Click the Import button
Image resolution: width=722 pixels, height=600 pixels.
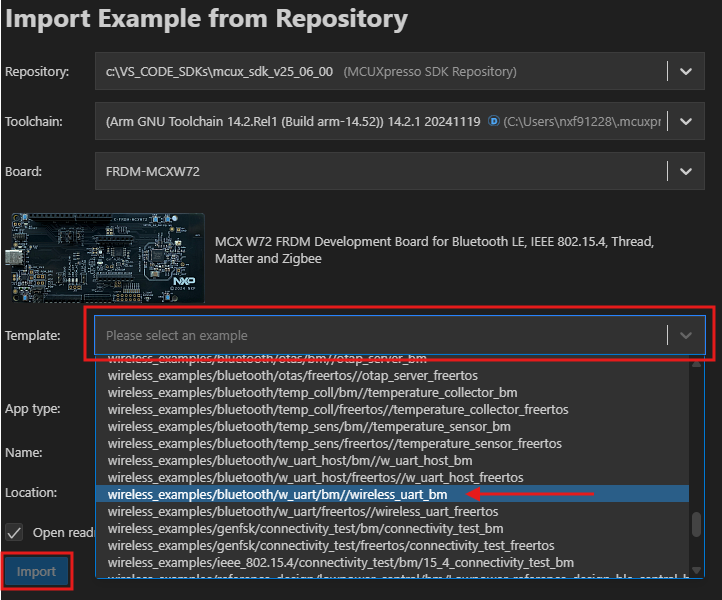(x=36, y=571)
